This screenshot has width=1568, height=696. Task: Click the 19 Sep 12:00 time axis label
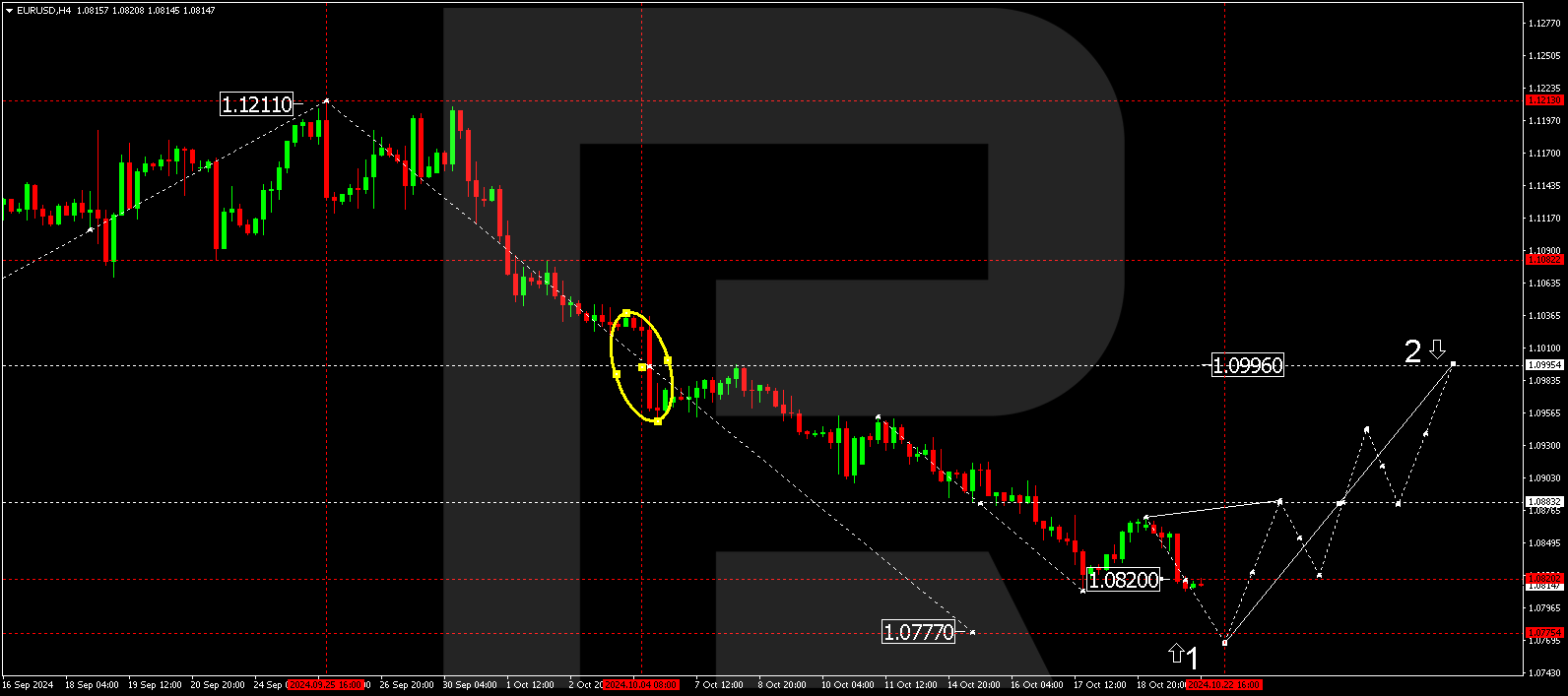pos(155,684)
